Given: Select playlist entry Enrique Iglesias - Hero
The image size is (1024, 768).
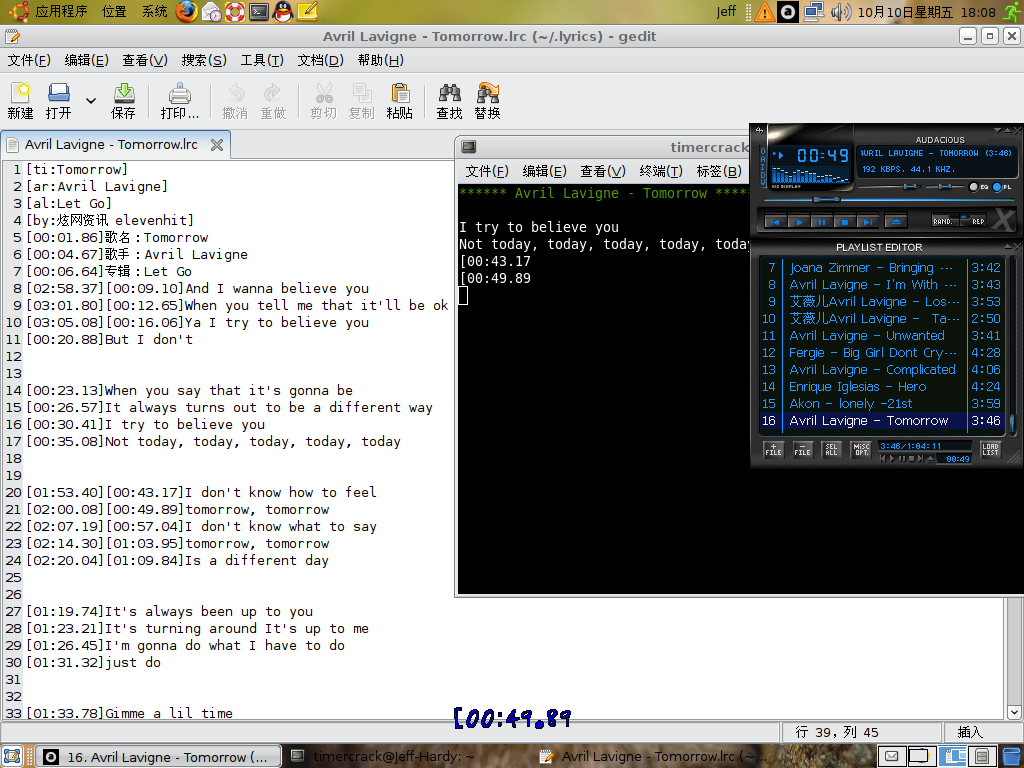Looking at the screenshot, I should point(880,387).
